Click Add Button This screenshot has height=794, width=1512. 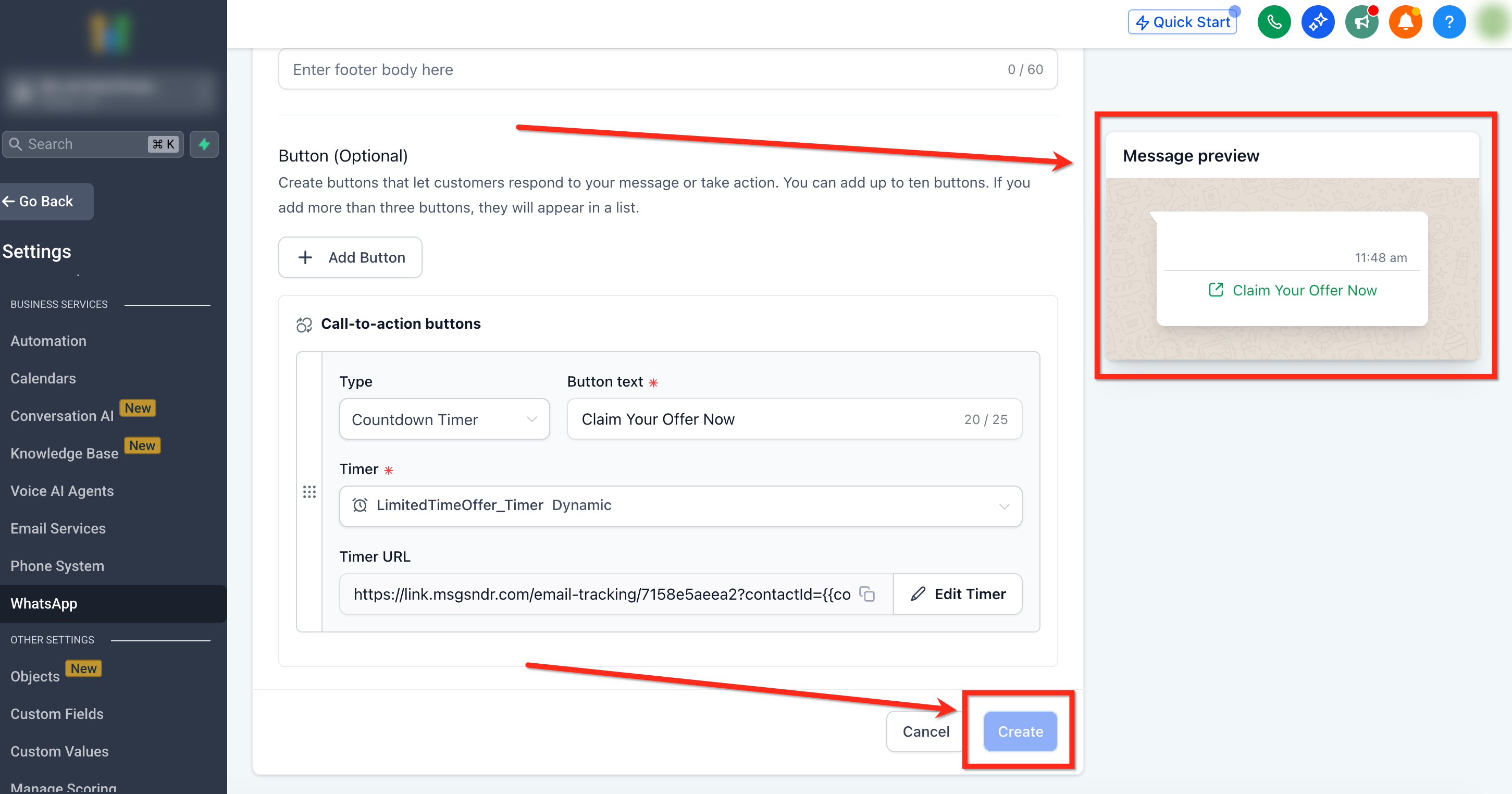click(351, 257)
